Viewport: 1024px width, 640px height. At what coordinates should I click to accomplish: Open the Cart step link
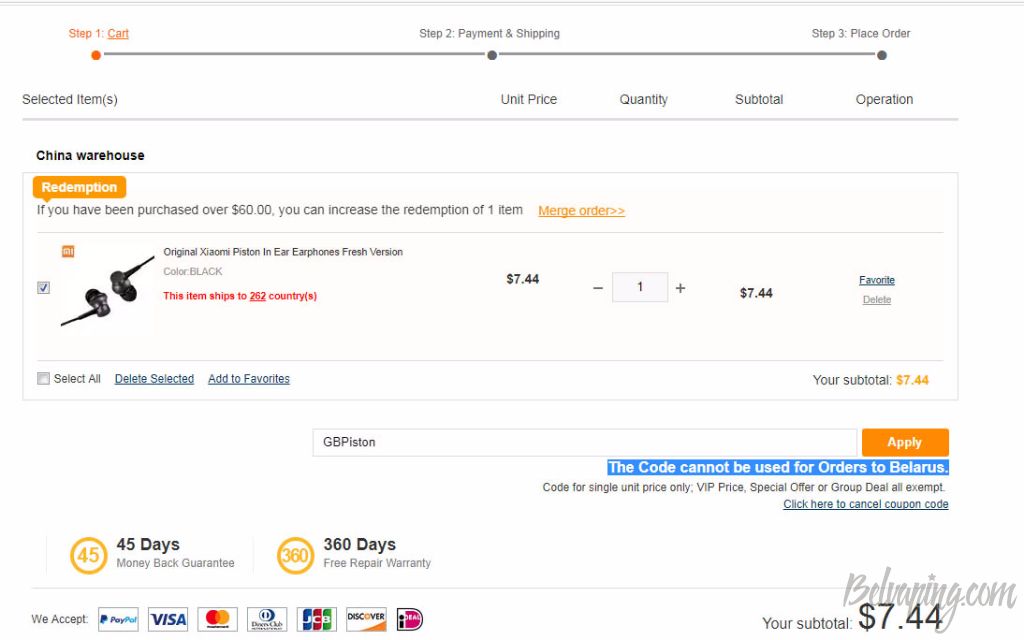click(x=118, y=33)
